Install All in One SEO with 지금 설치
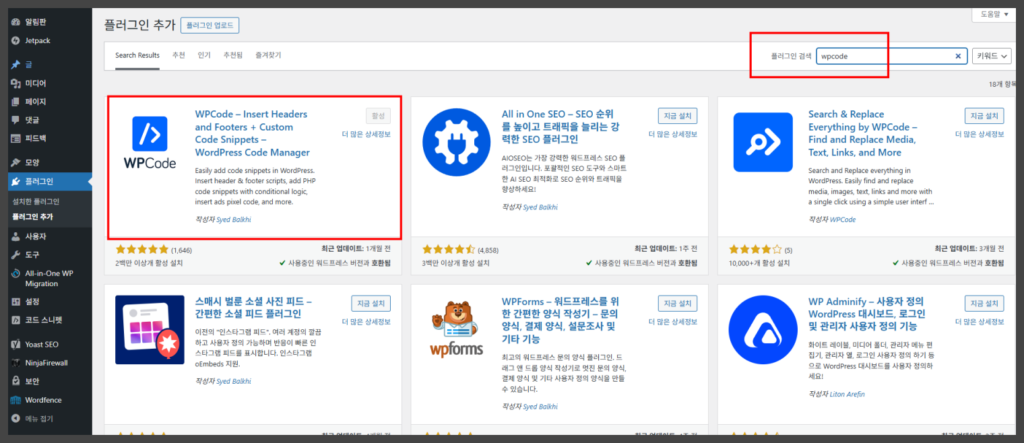The height and width of the screenshot is (443, 1024). 678,116
